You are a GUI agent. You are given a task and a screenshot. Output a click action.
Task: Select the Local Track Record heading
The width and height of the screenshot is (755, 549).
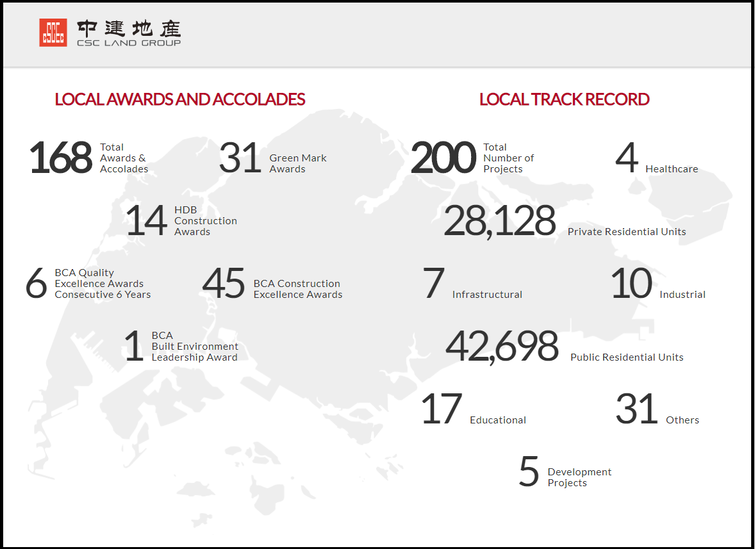(x=564, y=99)
